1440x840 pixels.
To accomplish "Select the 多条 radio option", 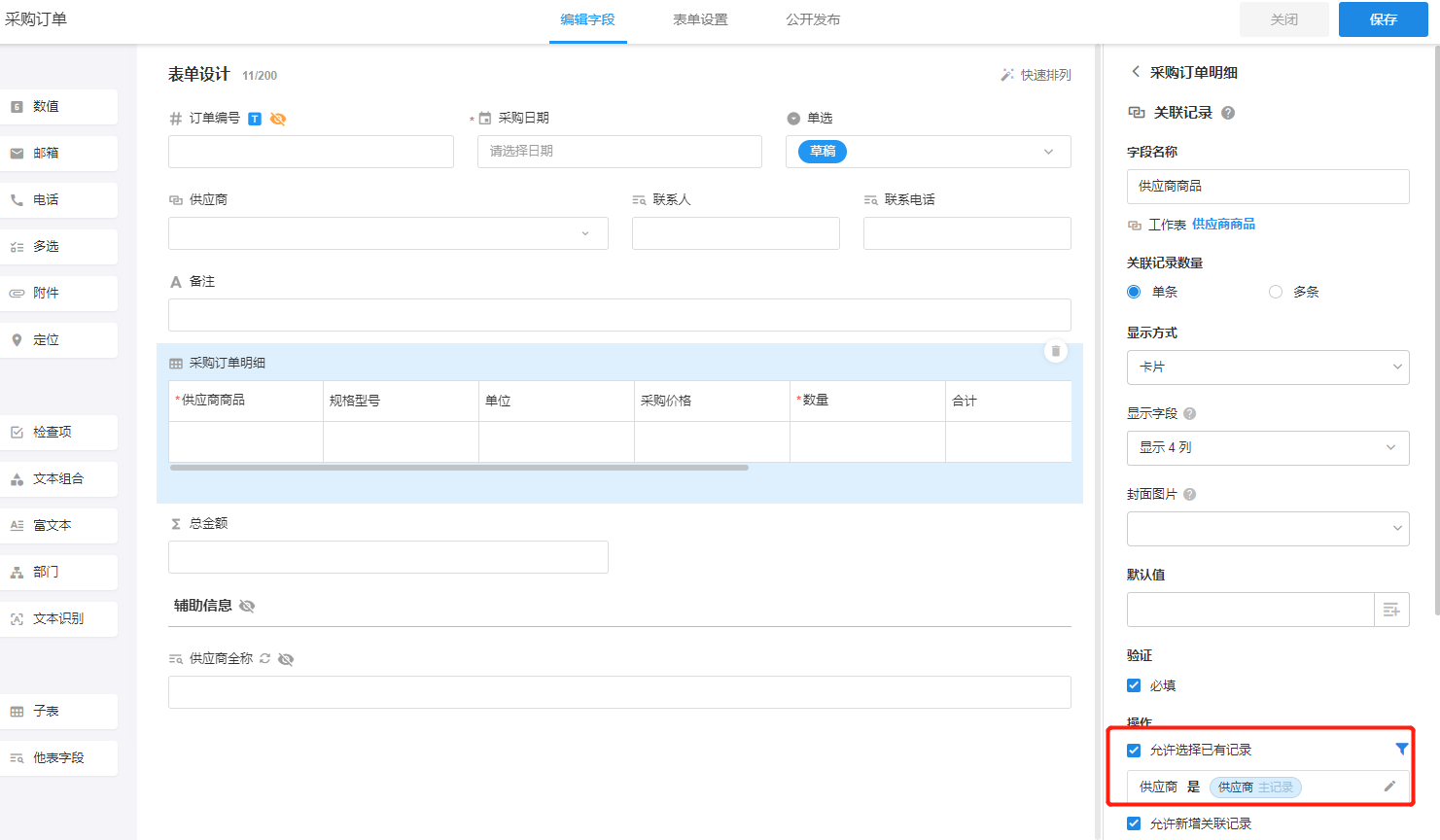I will 1276,292.
